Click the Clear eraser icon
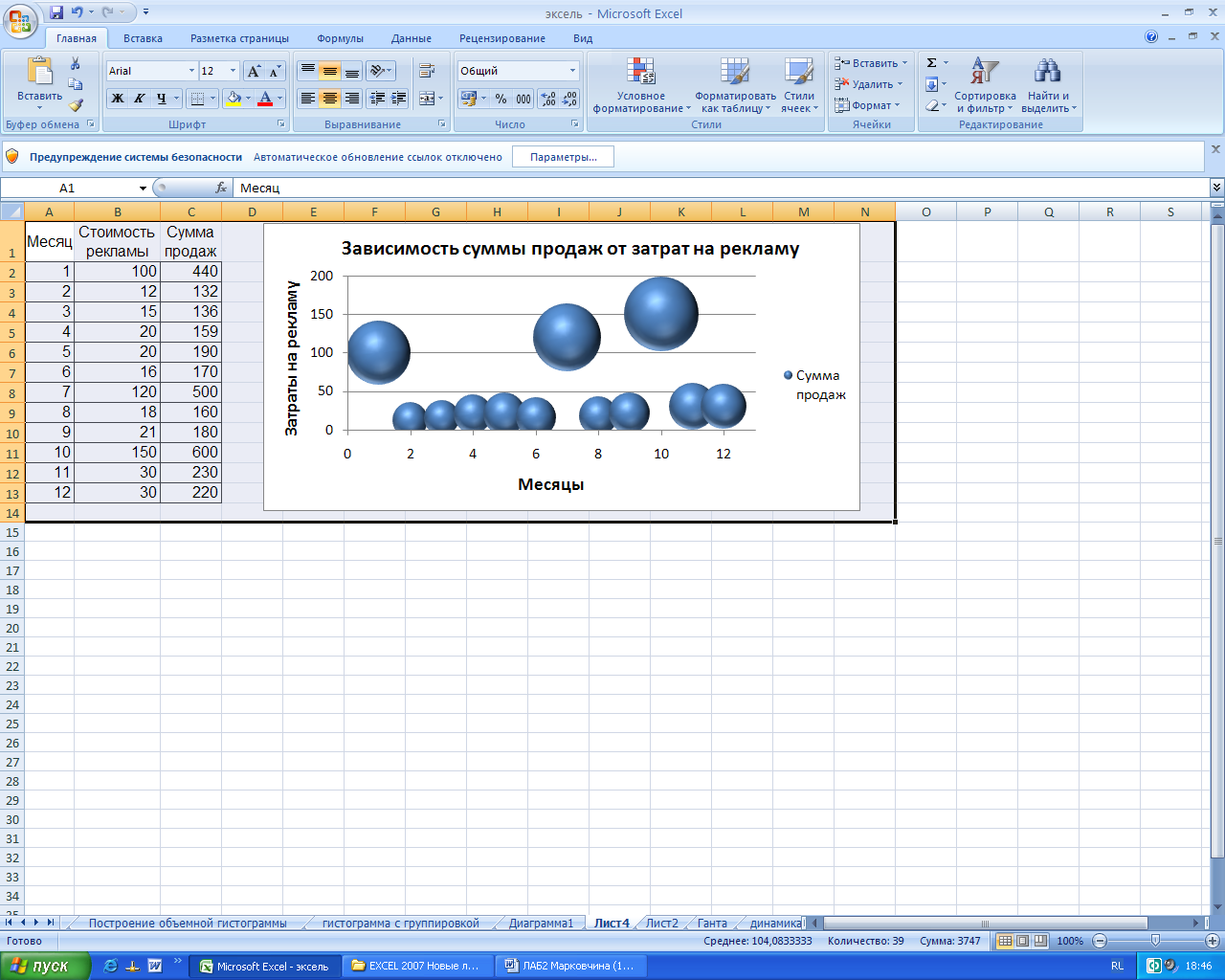 click(x=931, y=105)
